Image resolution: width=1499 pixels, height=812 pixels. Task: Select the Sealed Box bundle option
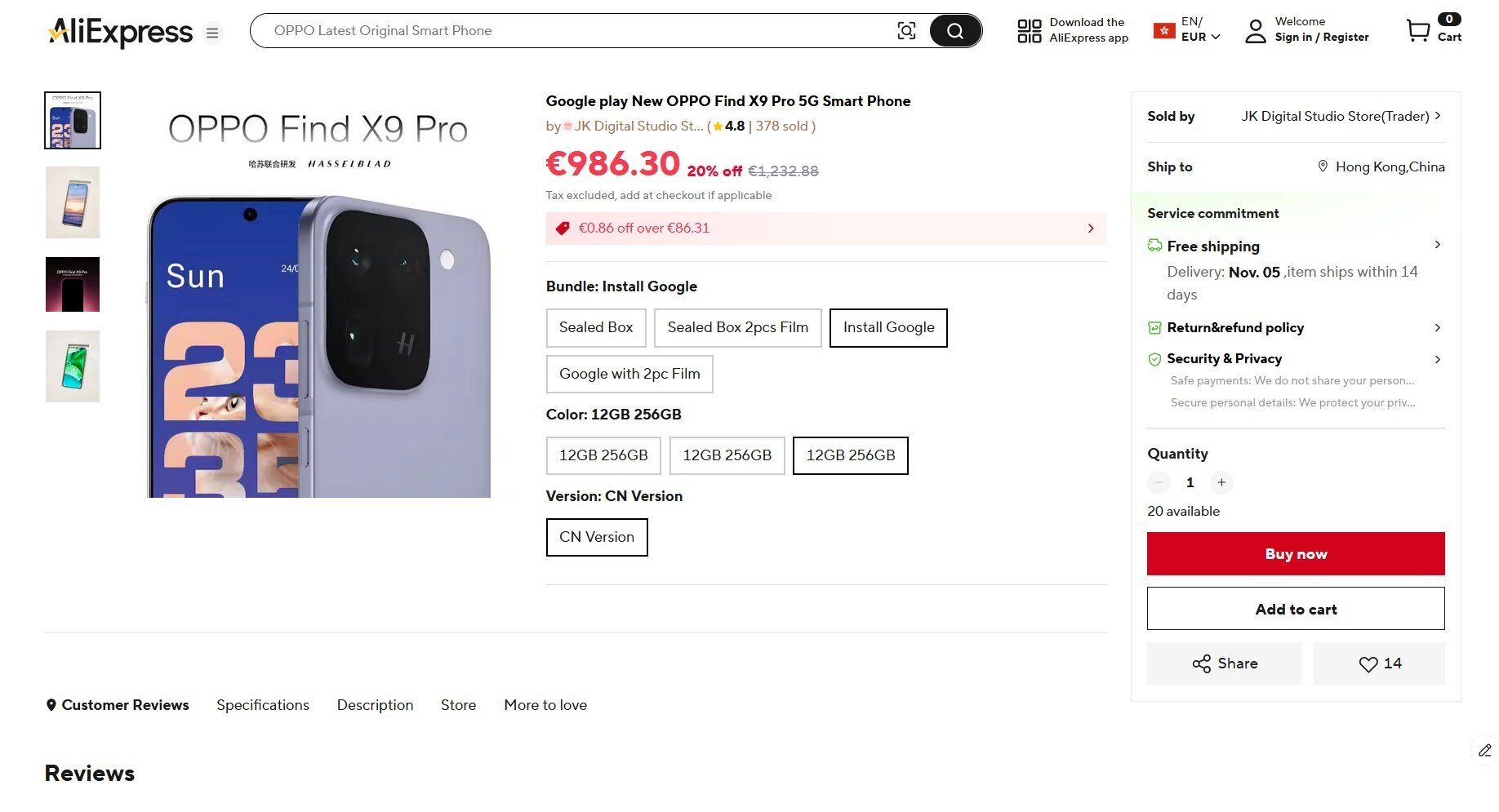pos(596,328)
